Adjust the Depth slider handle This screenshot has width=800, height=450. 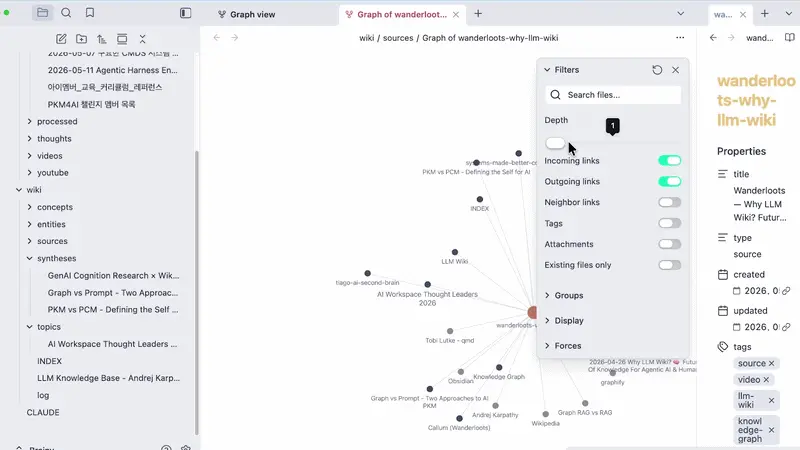pyautogui.click(x=555, y=143)
